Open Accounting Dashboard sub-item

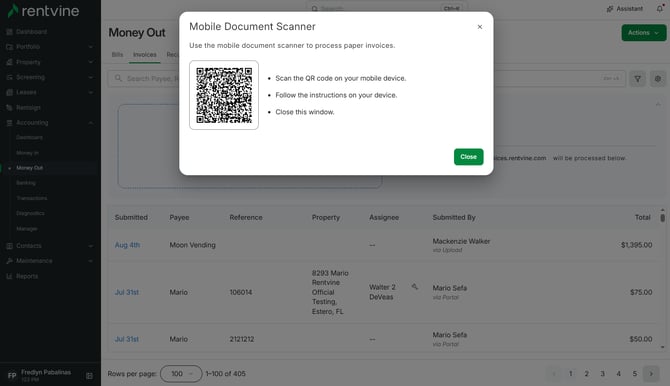[x=29, y=138]
